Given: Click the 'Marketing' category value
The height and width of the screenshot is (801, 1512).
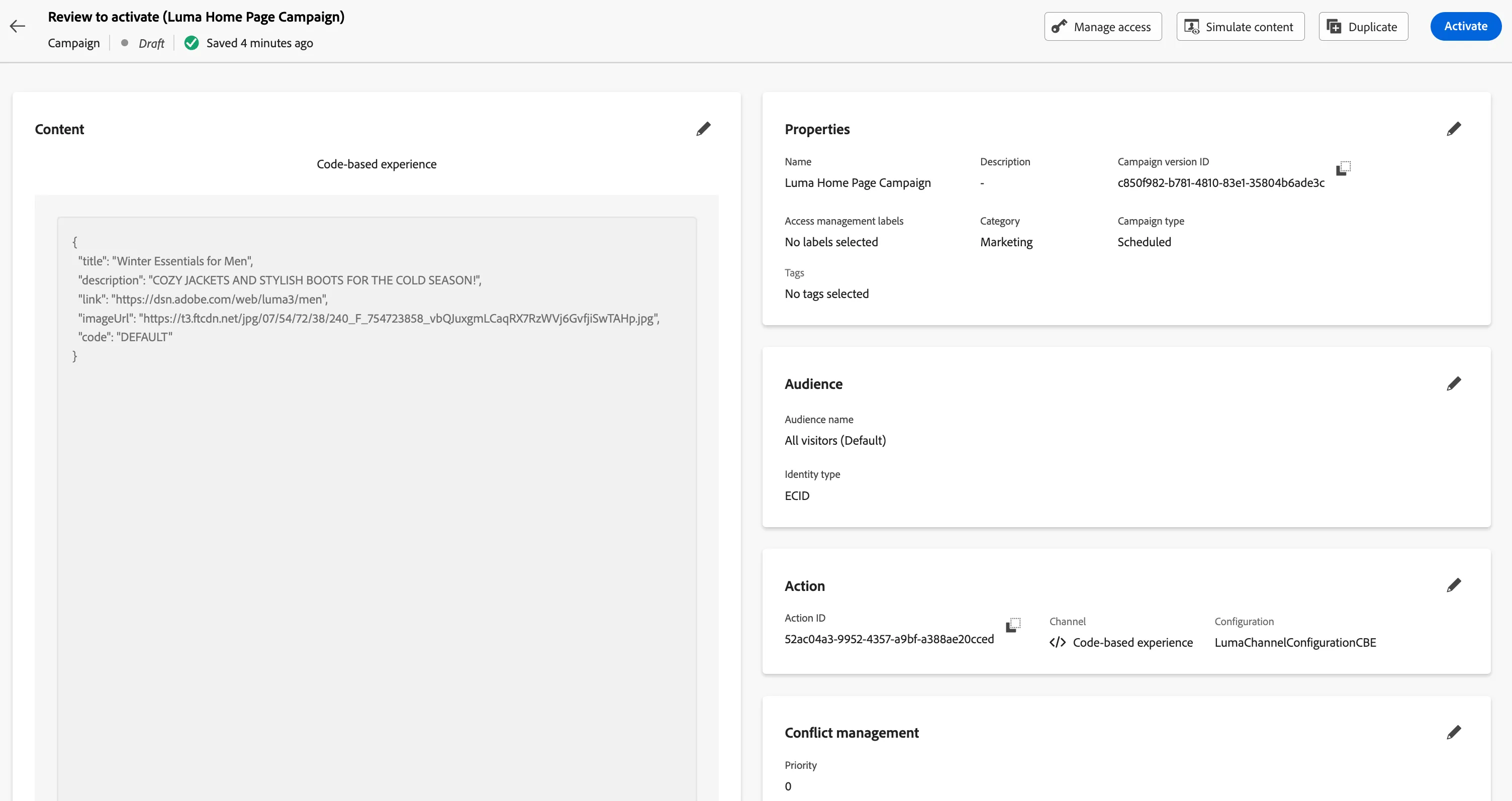Looking at the screenshot, I should click(x=1006, y=242).
